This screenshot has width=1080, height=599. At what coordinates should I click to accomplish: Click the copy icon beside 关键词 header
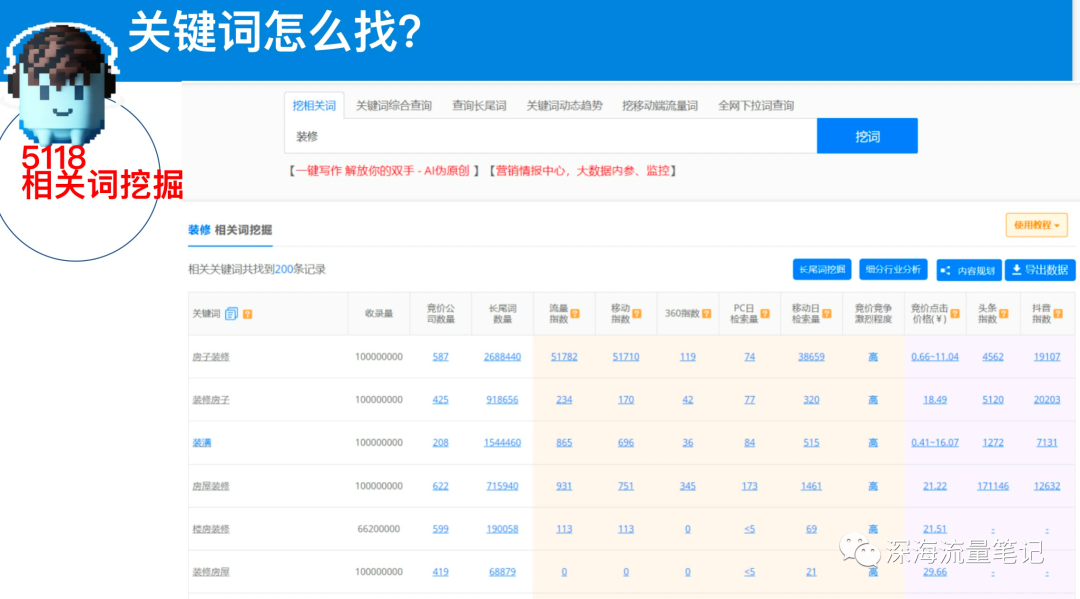(x=231, y=314)
